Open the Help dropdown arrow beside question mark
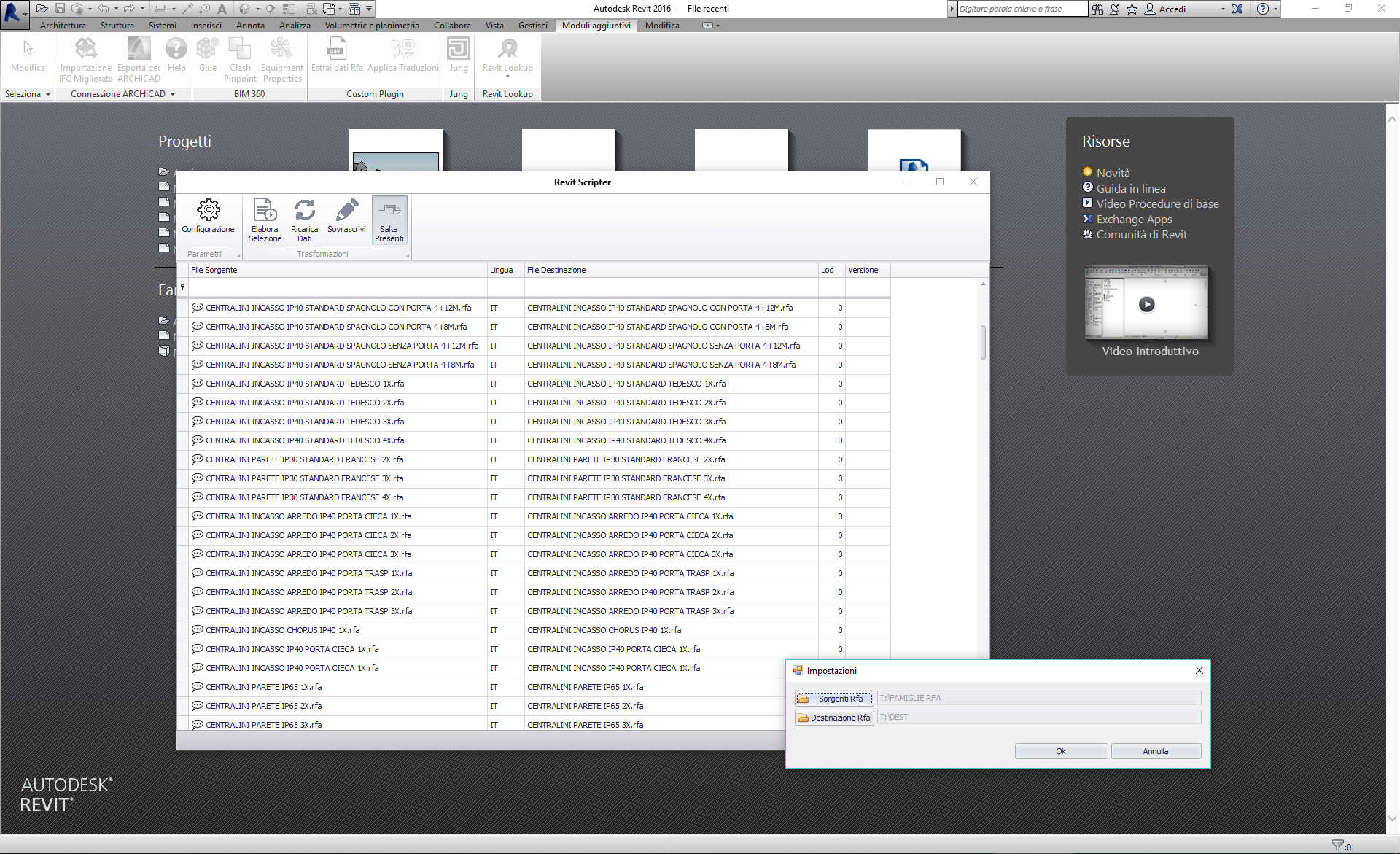Viewport: 1400px width, 854px height. tap(1275, 9)
